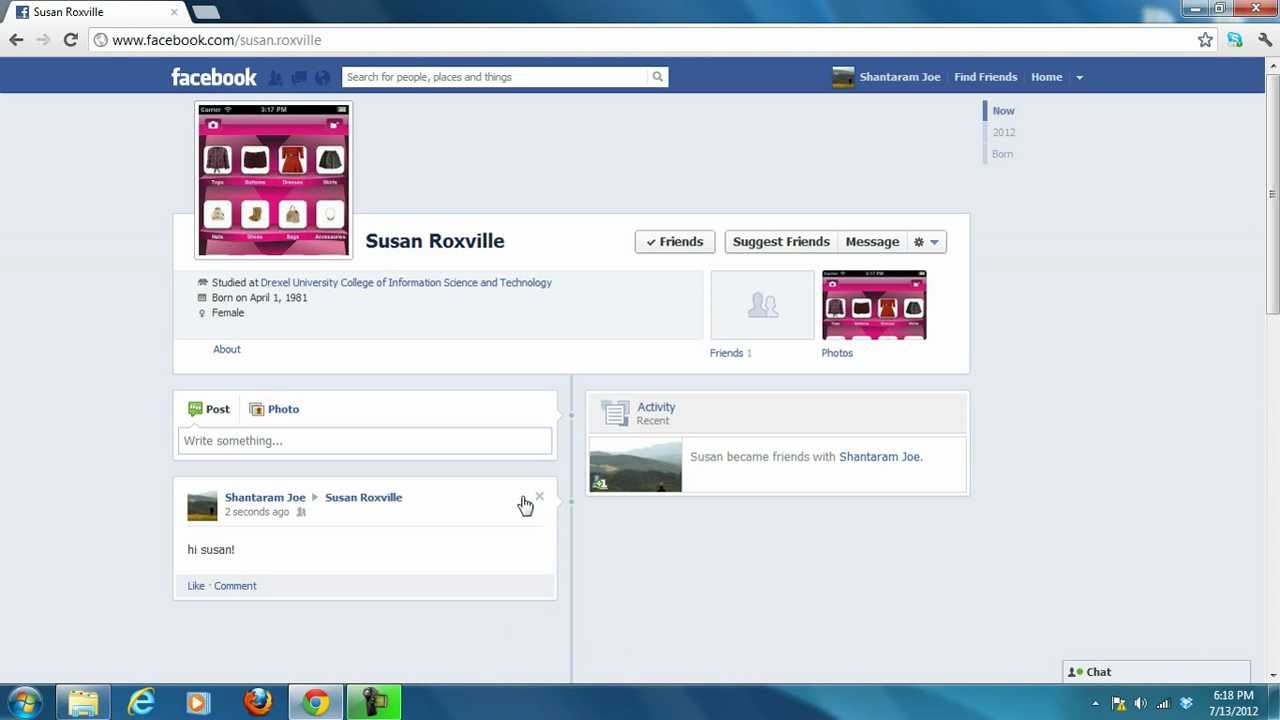
Task: Focus the 'Write something...' box
Action: click(365, 441)
